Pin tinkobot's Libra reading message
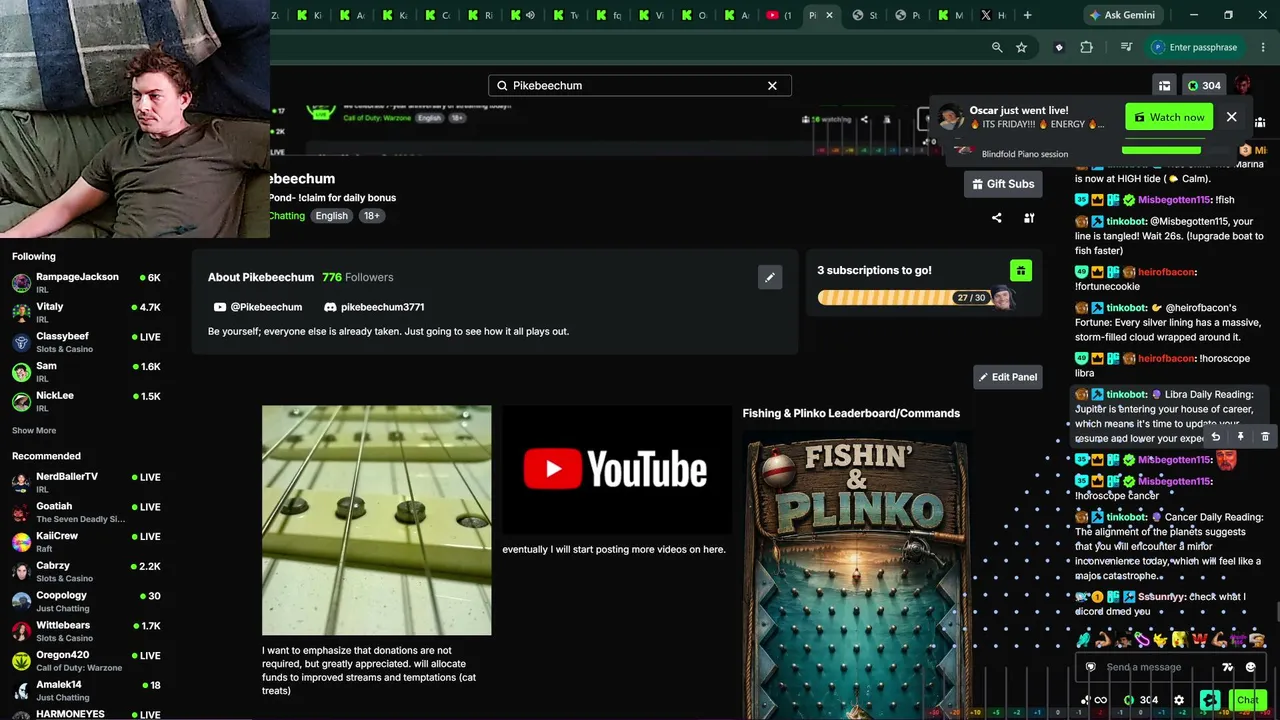This screenshot has height=720, width=1280. pos(1240,437)
